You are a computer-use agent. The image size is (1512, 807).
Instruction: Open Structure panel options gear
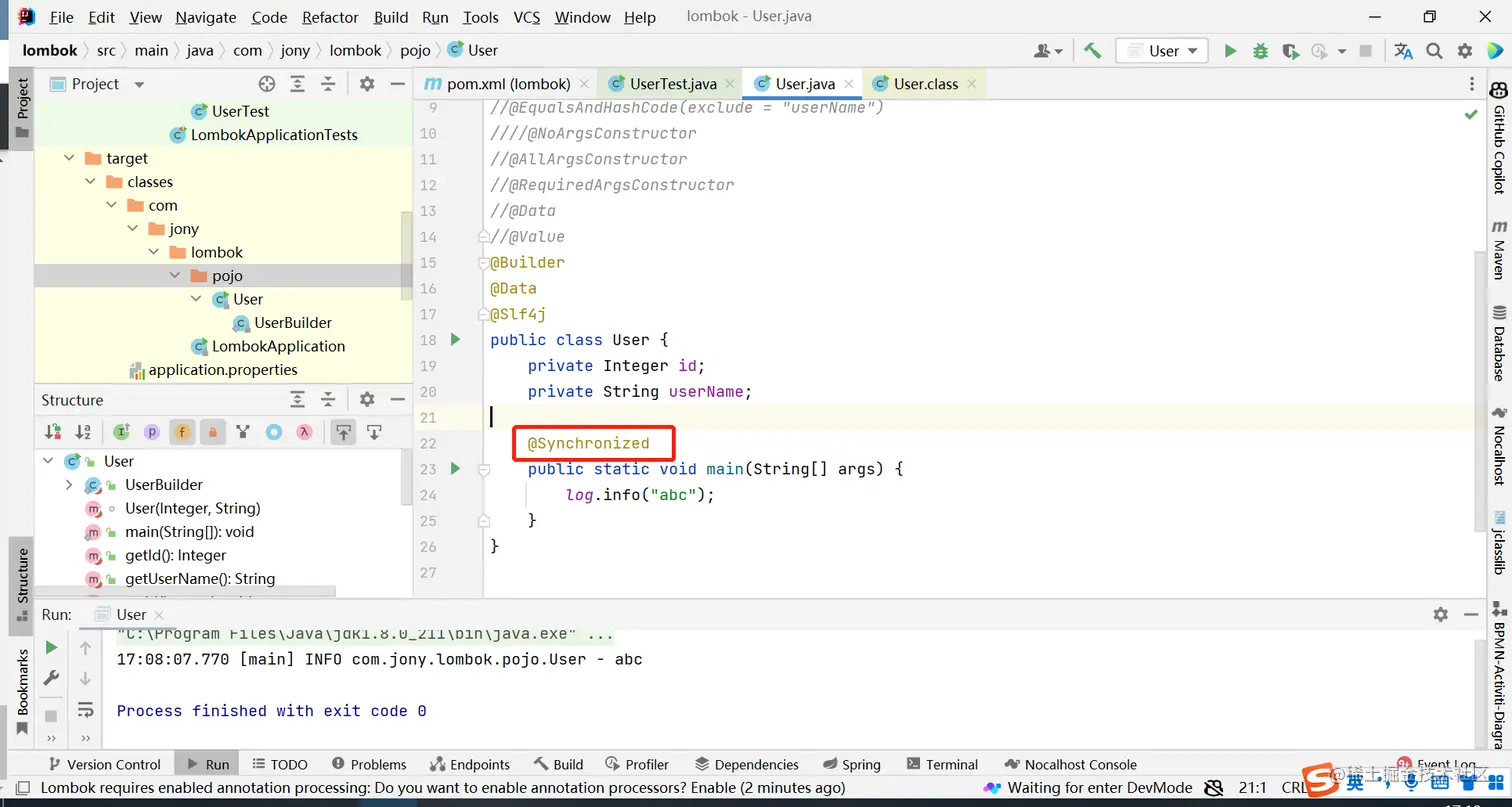tap(367, 400)
